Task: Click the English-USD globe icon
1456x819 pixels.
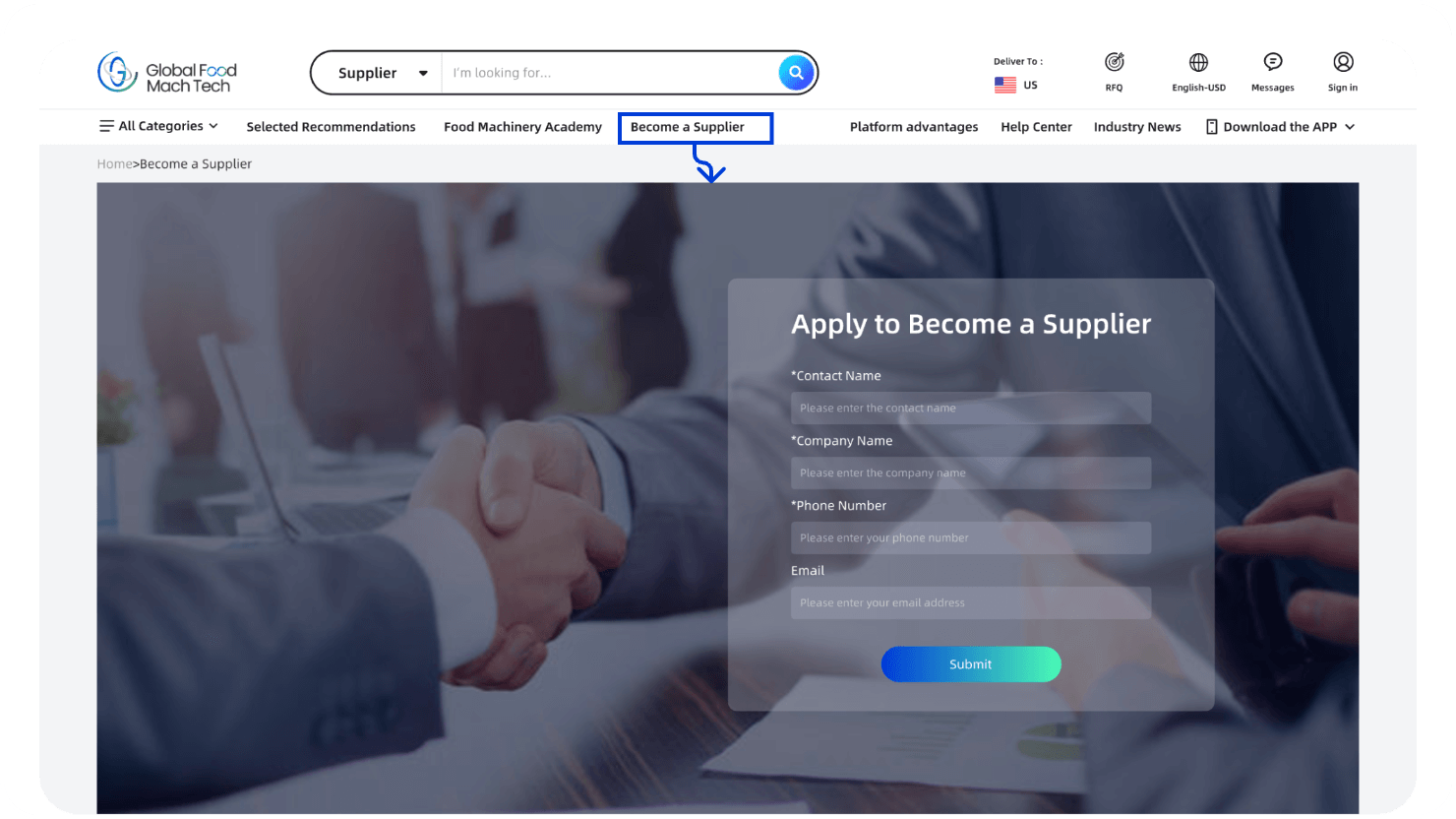Action: point(1198,62)
